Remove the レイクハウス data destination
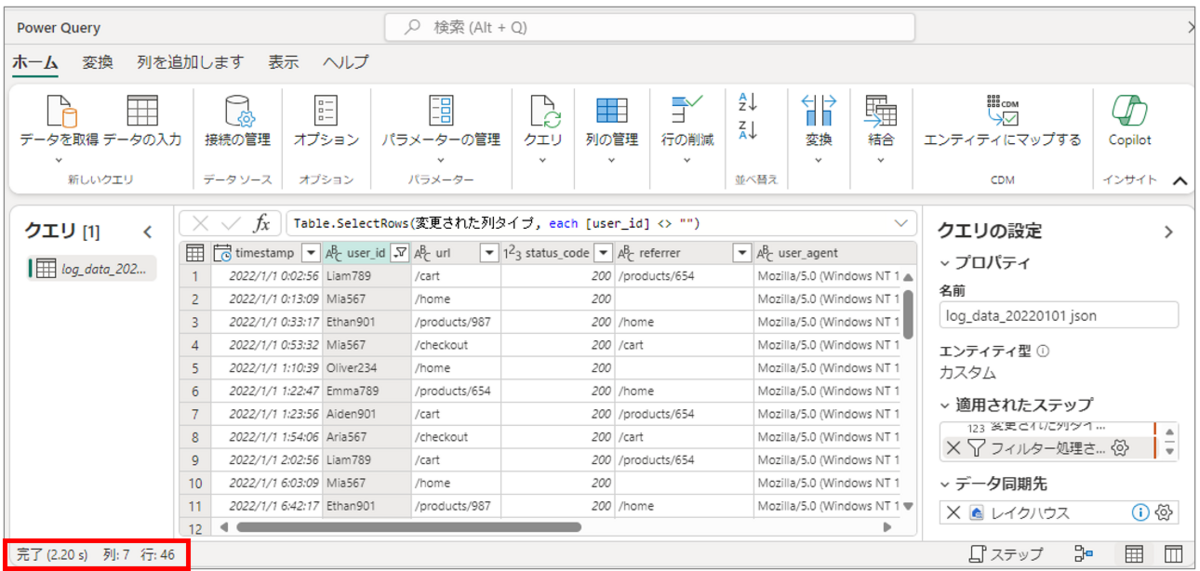Image resolution: width=1200 pixels, height=571 pixels. (x=953, y=512)
